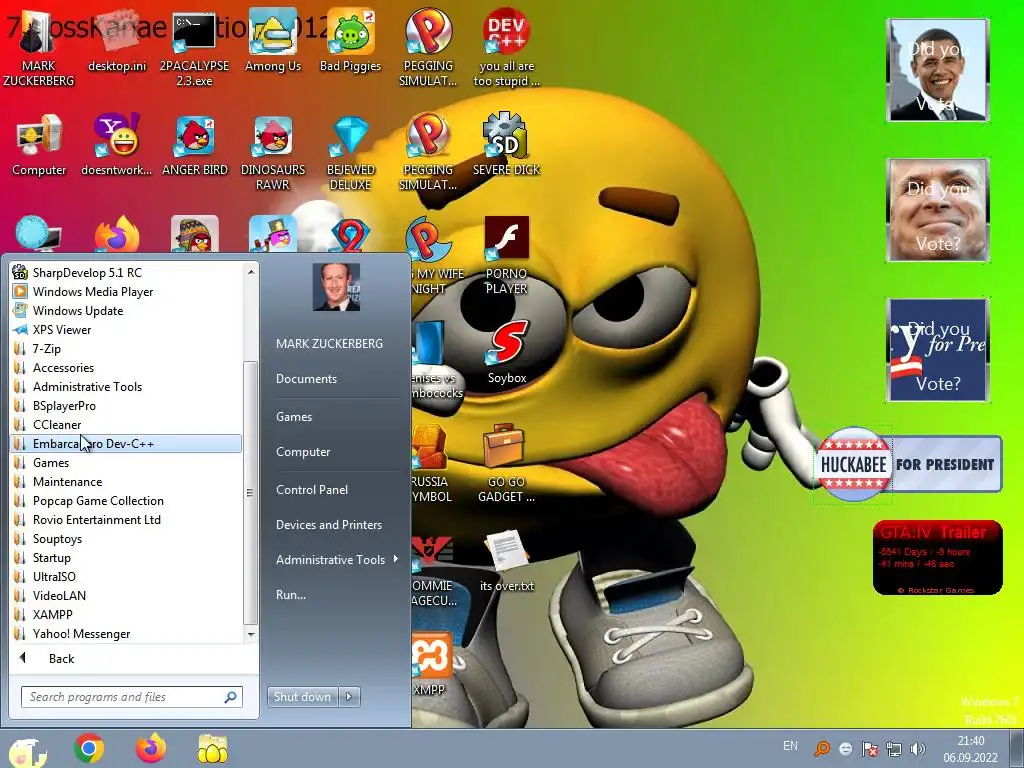Open Devices and Printers
Image resolution: width=1024 pixels, height=768 pixels.
click(x=336, y=525)
